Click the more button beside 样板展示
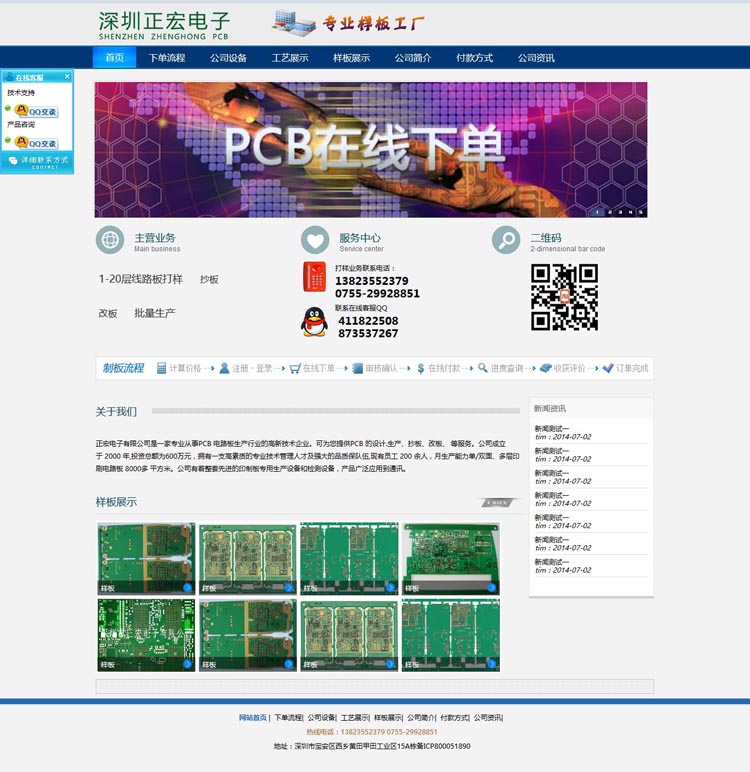Screen dimensions: 750x772 pos(498,502)
